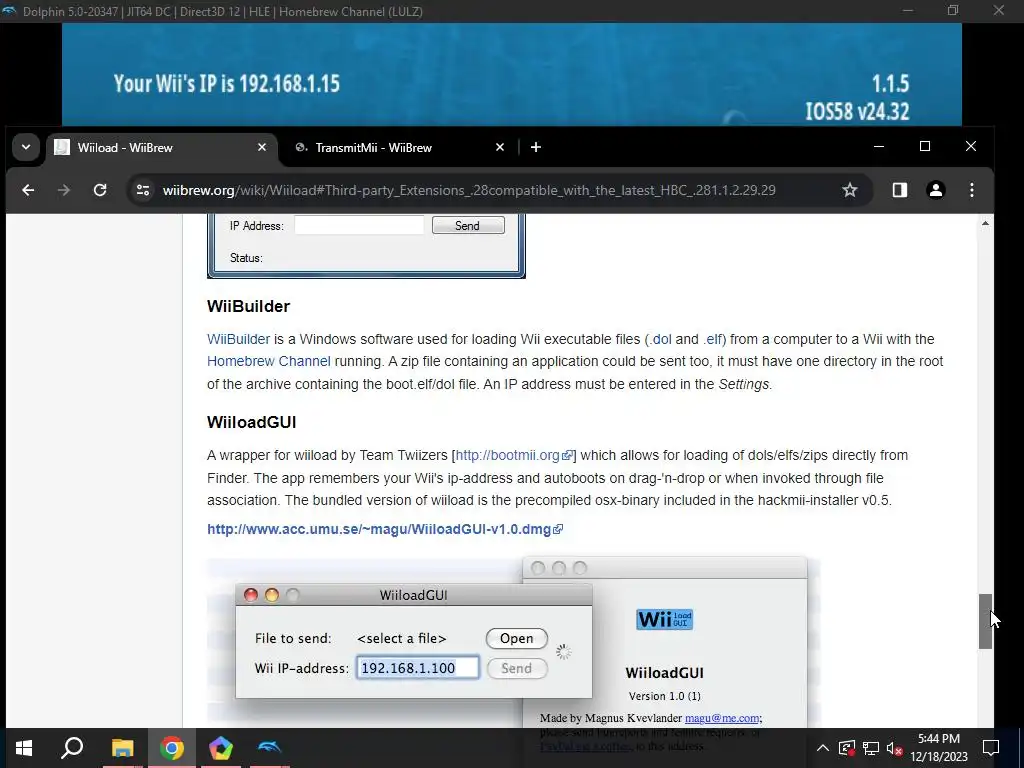
Task: Maximize the Chrome window
Action: (925, 146)
